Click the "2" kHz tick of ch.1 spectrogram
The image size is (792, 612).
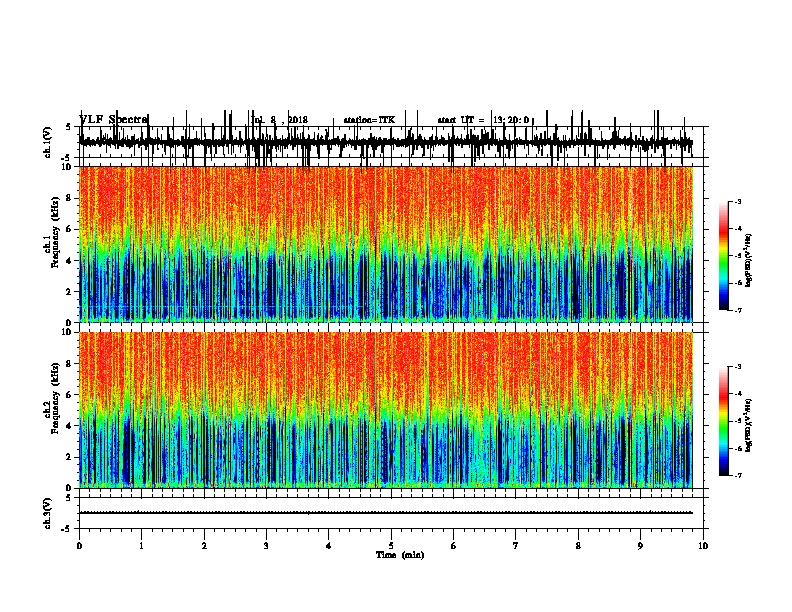tap(69, 291)
